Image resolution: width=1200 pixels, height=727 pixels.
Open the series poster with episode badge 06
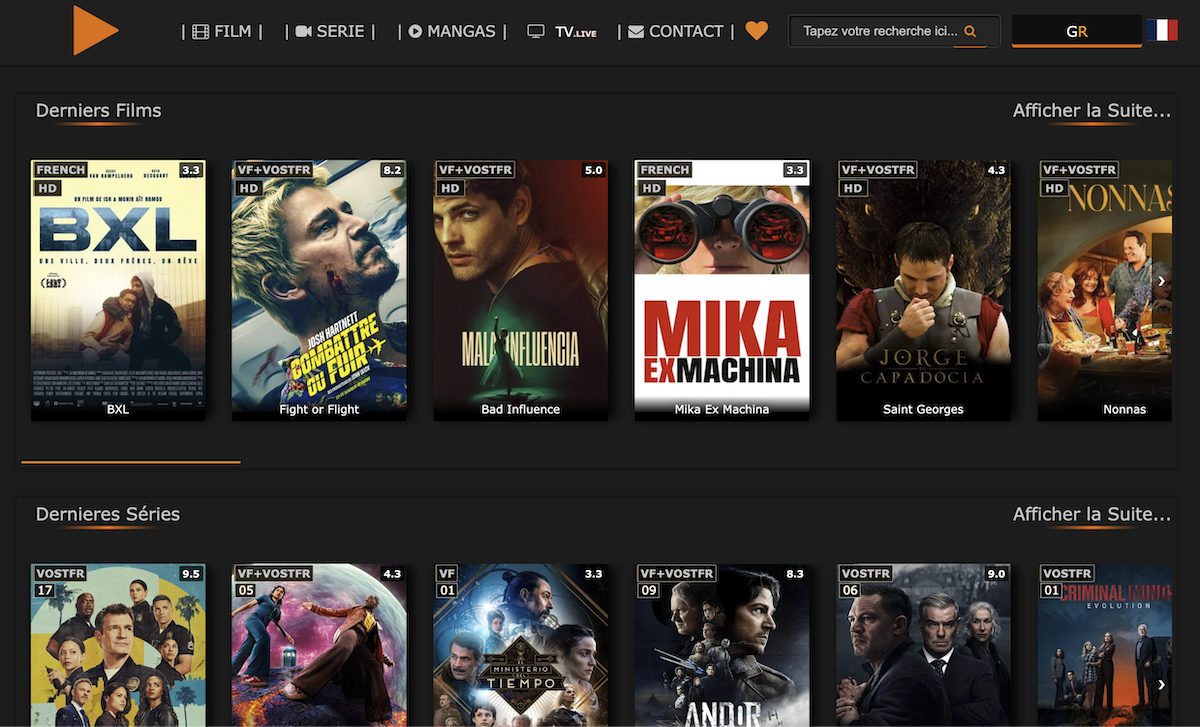pos(923,645)
